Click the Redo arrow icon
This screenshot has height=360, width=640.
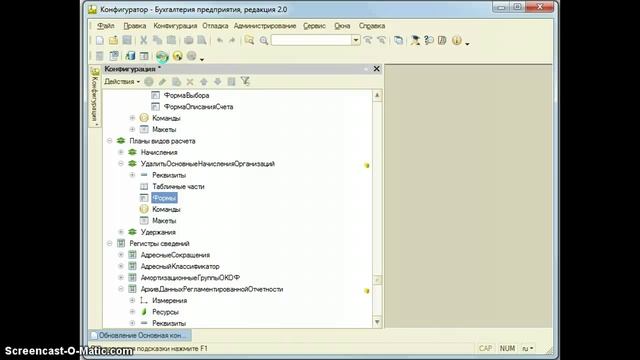pyautogui.click(x=232, y=40)
